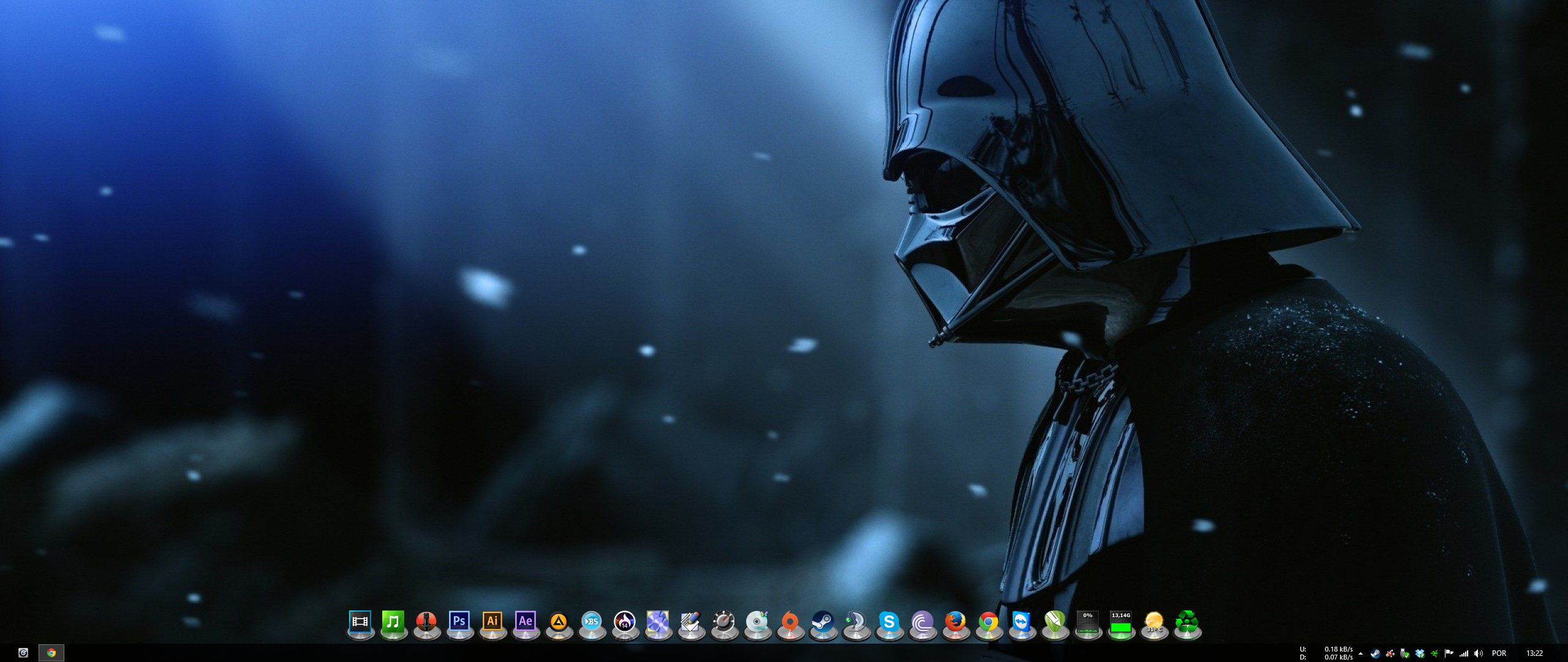
Task: Open the AIMP orange triangle dock icon
Action: click(x=559, y=622)
